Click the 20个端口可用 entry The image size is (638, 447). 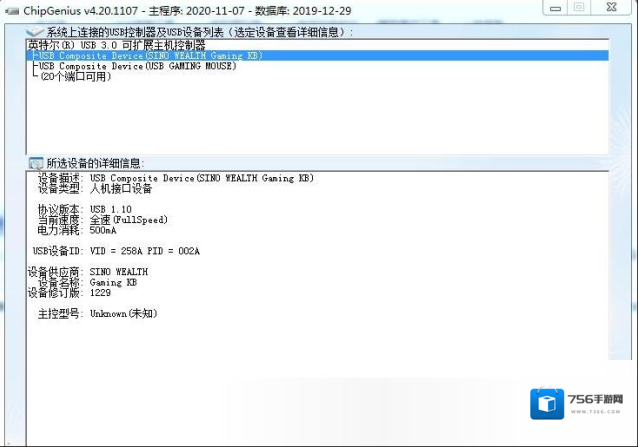[75, 78]
